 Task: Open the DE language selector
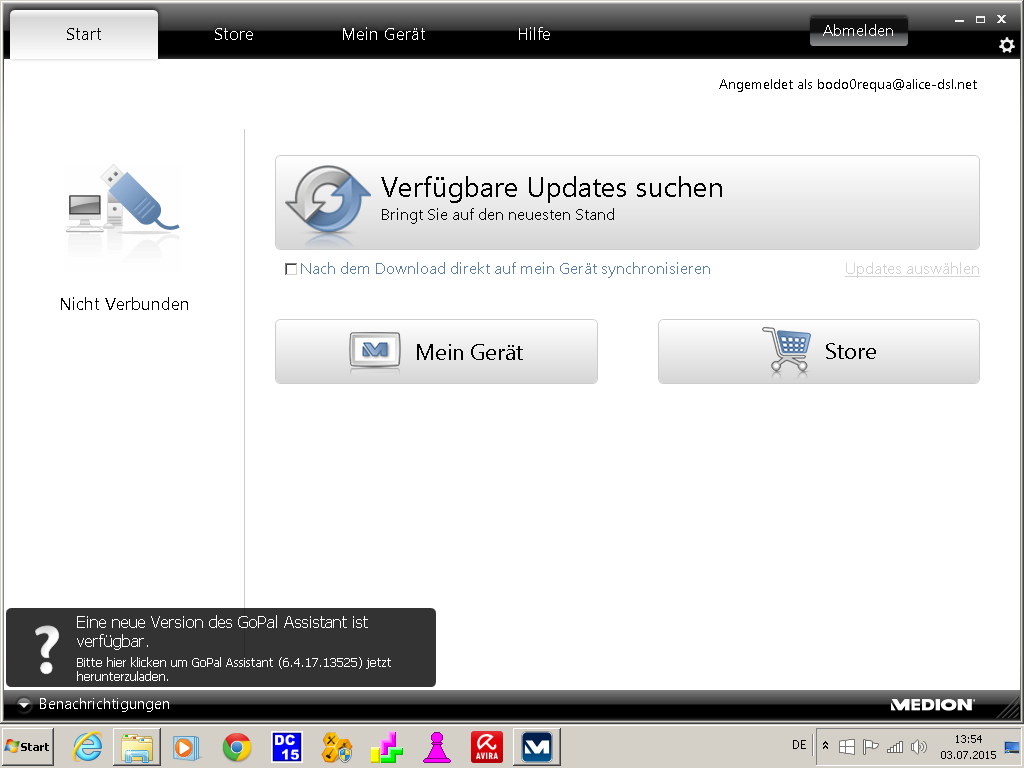799,745
